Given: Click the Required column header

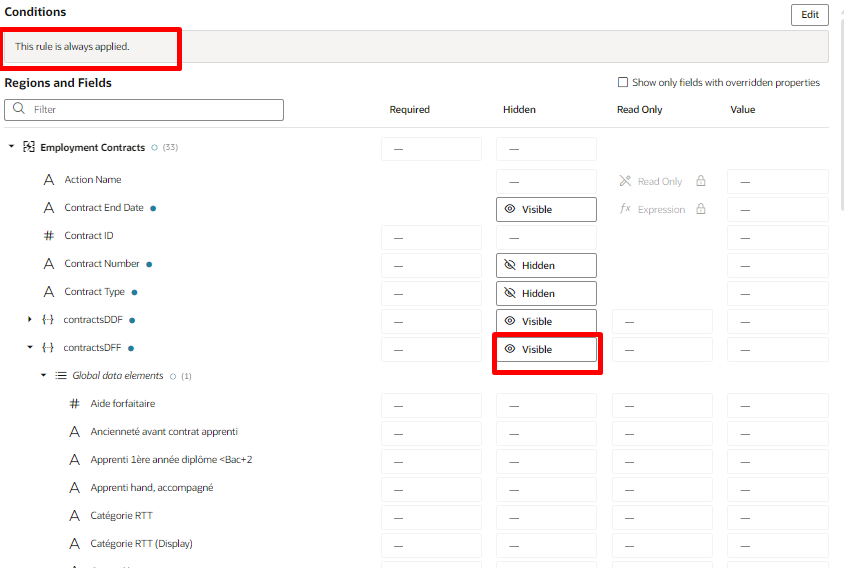Looking at the screenshot, I should 410,110.
